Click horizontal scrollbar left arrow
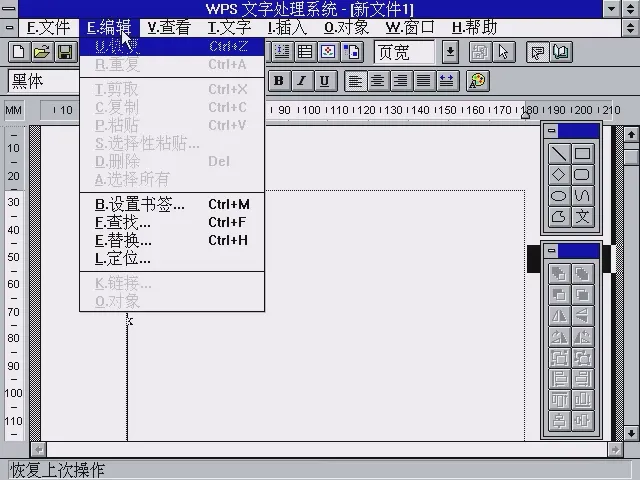Screen dimensions: 640x480 (38, 450)
